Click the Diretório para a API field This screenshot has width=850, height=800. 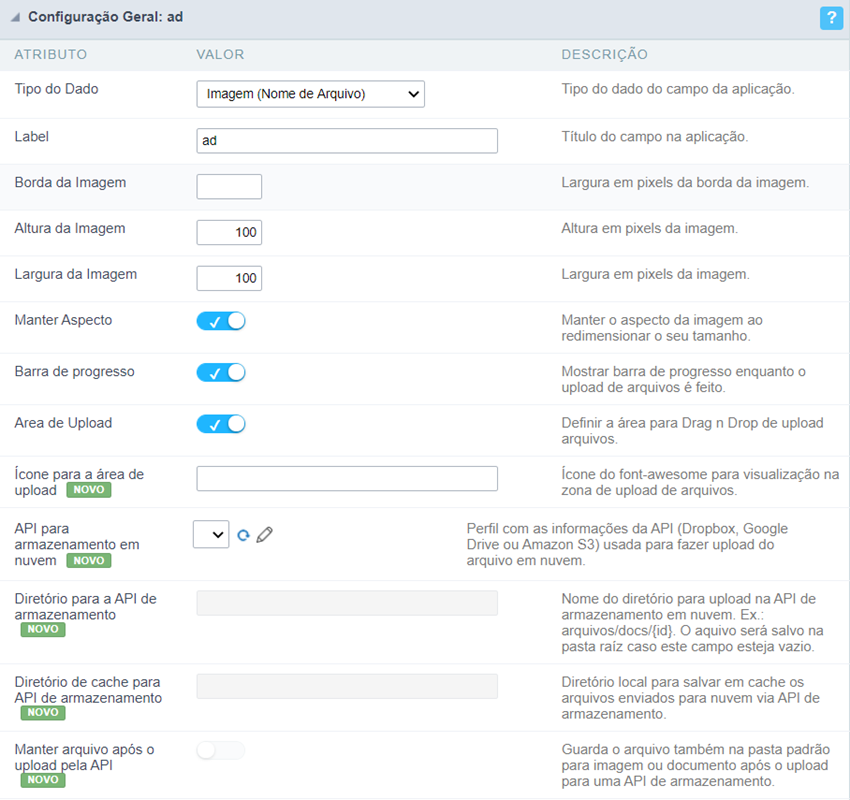tap(347, 602)
